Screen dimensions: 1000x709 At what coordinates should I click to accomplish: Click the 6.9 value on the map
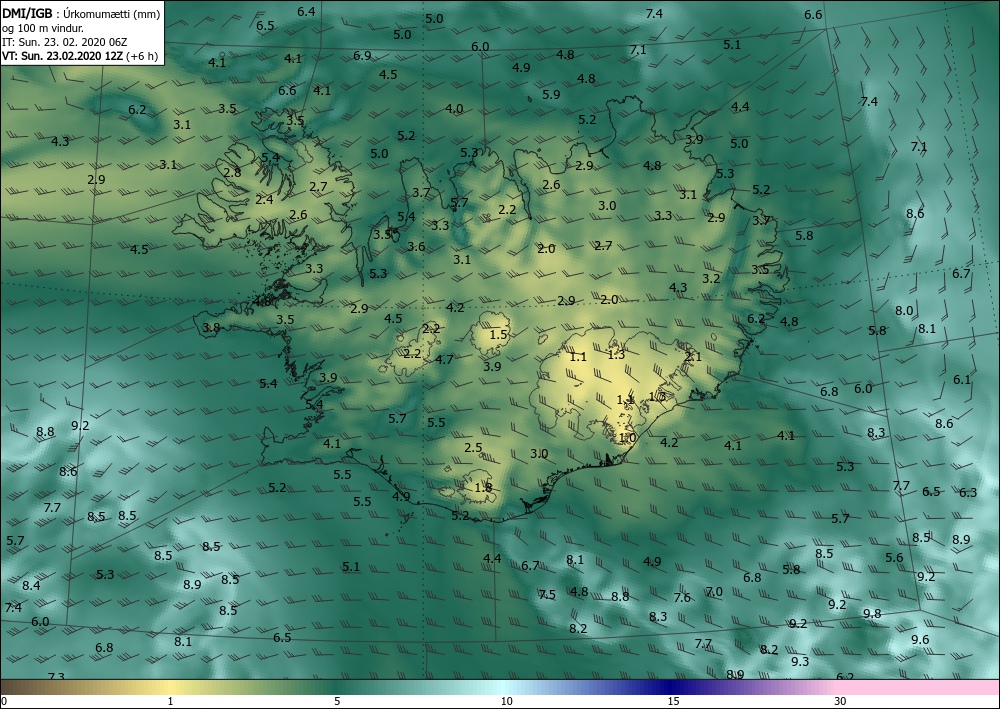click(x=362, y=56)
